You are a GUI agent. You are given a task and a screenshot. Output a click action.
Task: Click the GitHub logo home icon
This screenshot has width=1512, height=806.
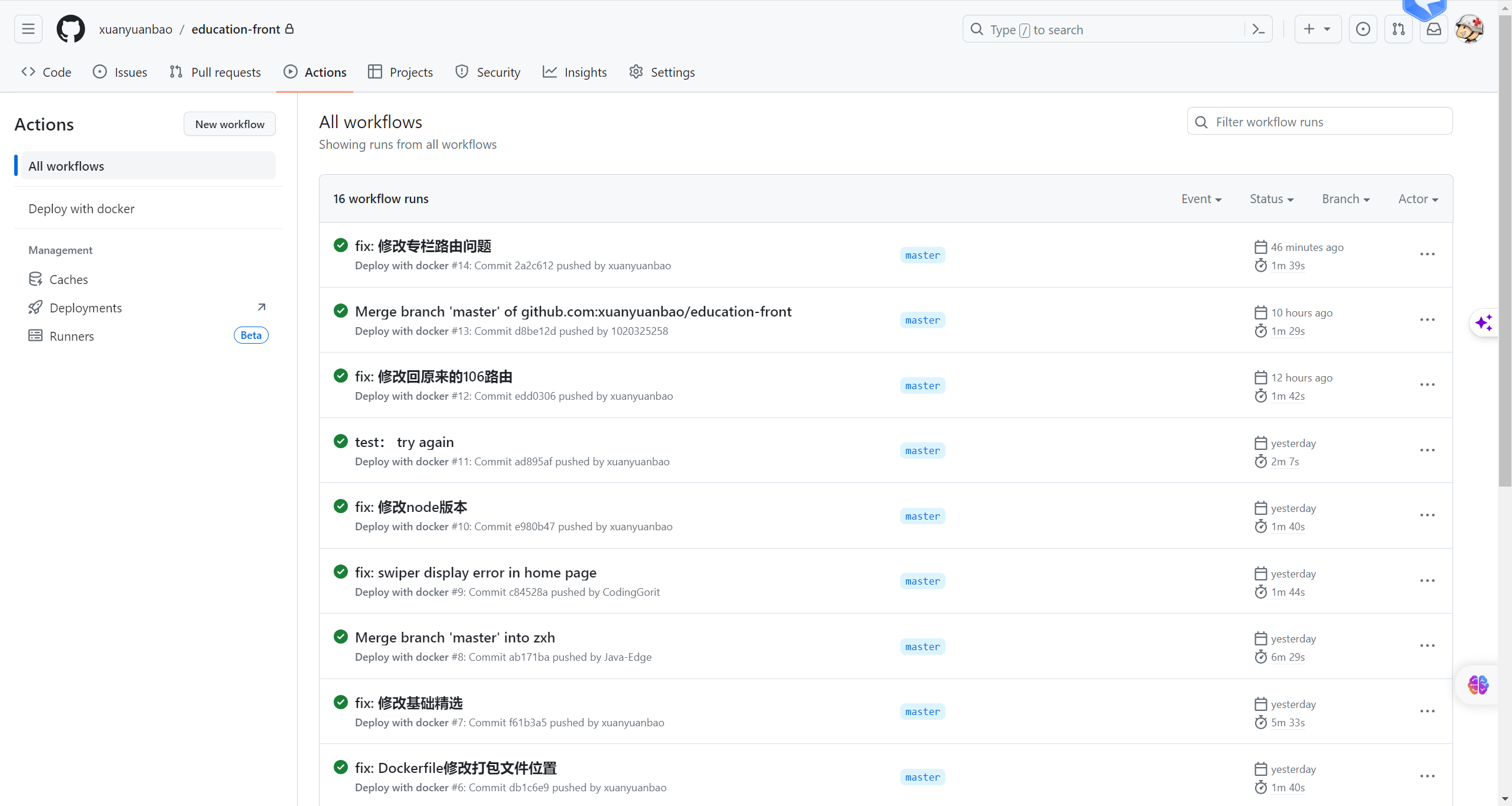70,29
